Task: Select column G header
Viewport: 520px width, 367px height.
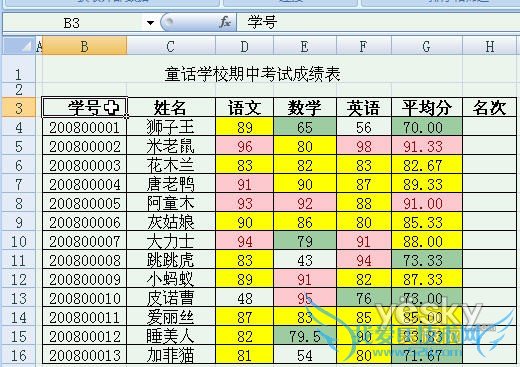Action: [427, 46]
